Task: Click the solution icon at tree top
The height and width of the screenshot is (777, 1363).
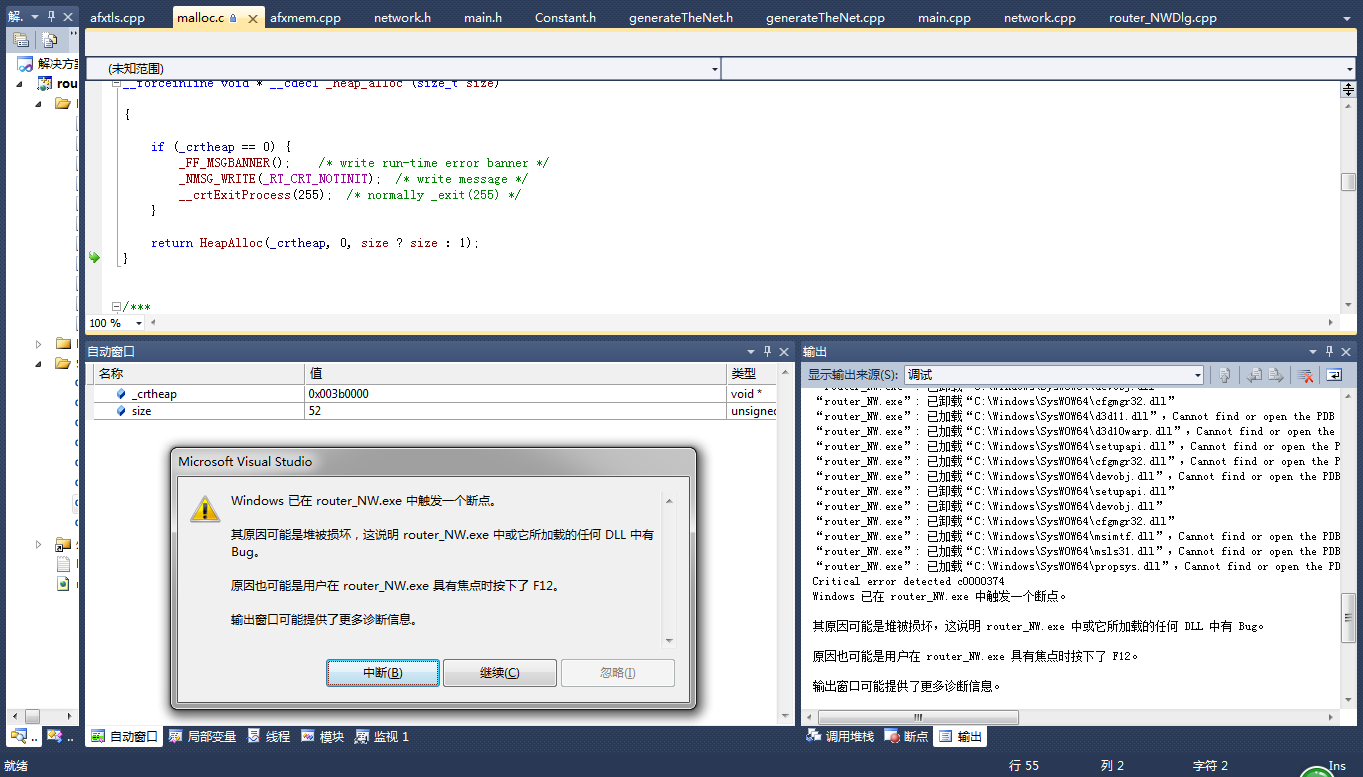Action: point(25,64)
